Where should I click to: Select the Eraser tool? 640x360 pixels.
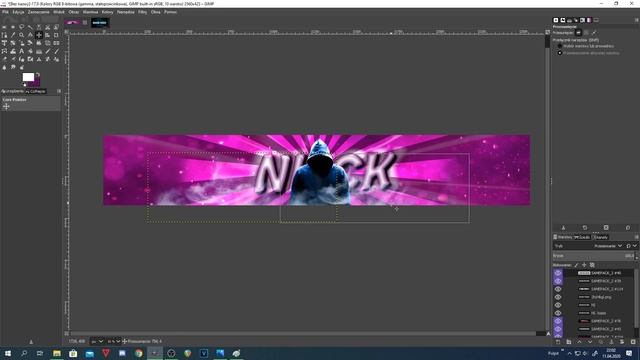point(4,59)
